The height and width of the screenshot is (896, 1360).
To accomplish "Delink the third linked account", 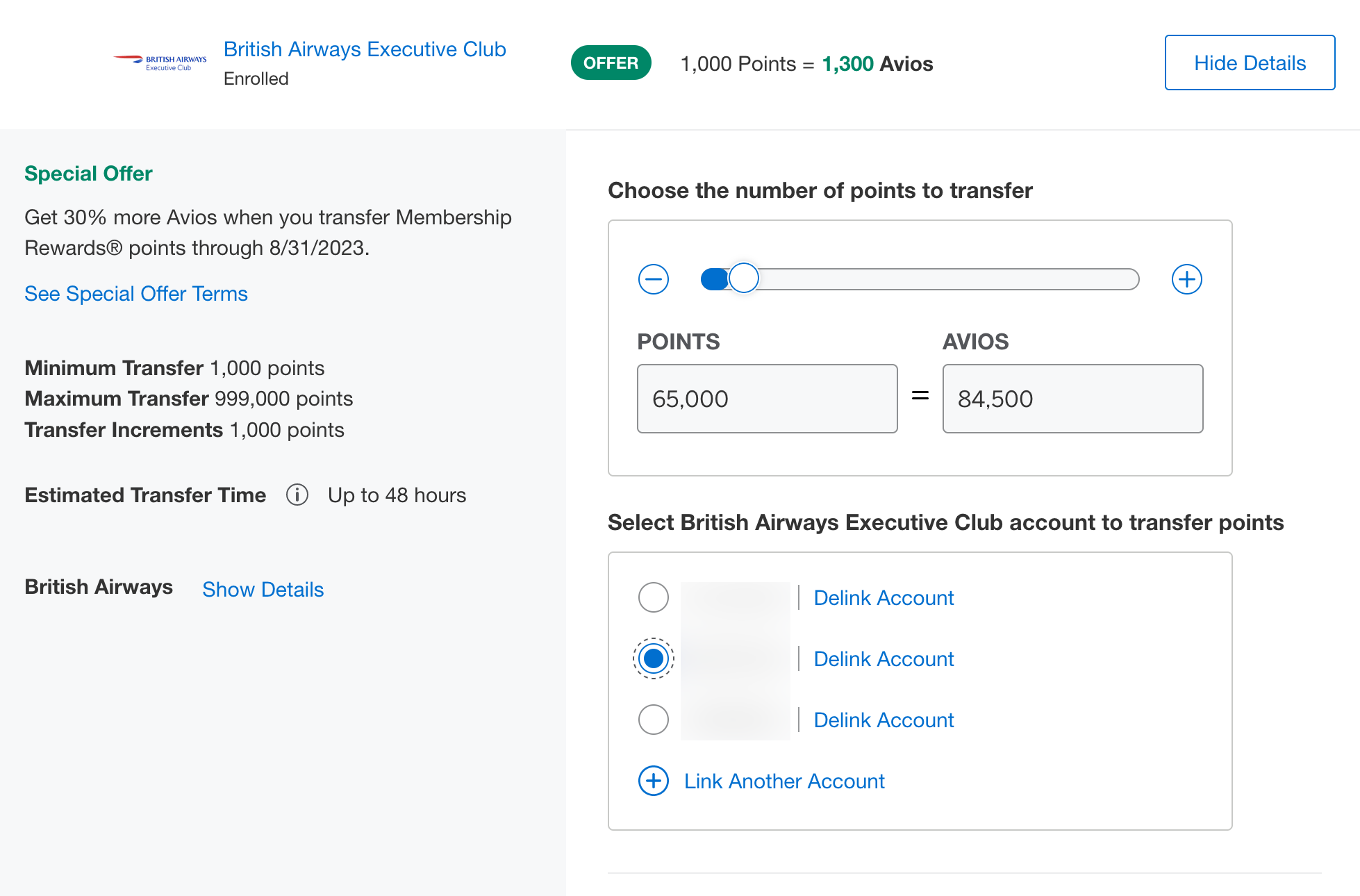I will coord(884,720).
